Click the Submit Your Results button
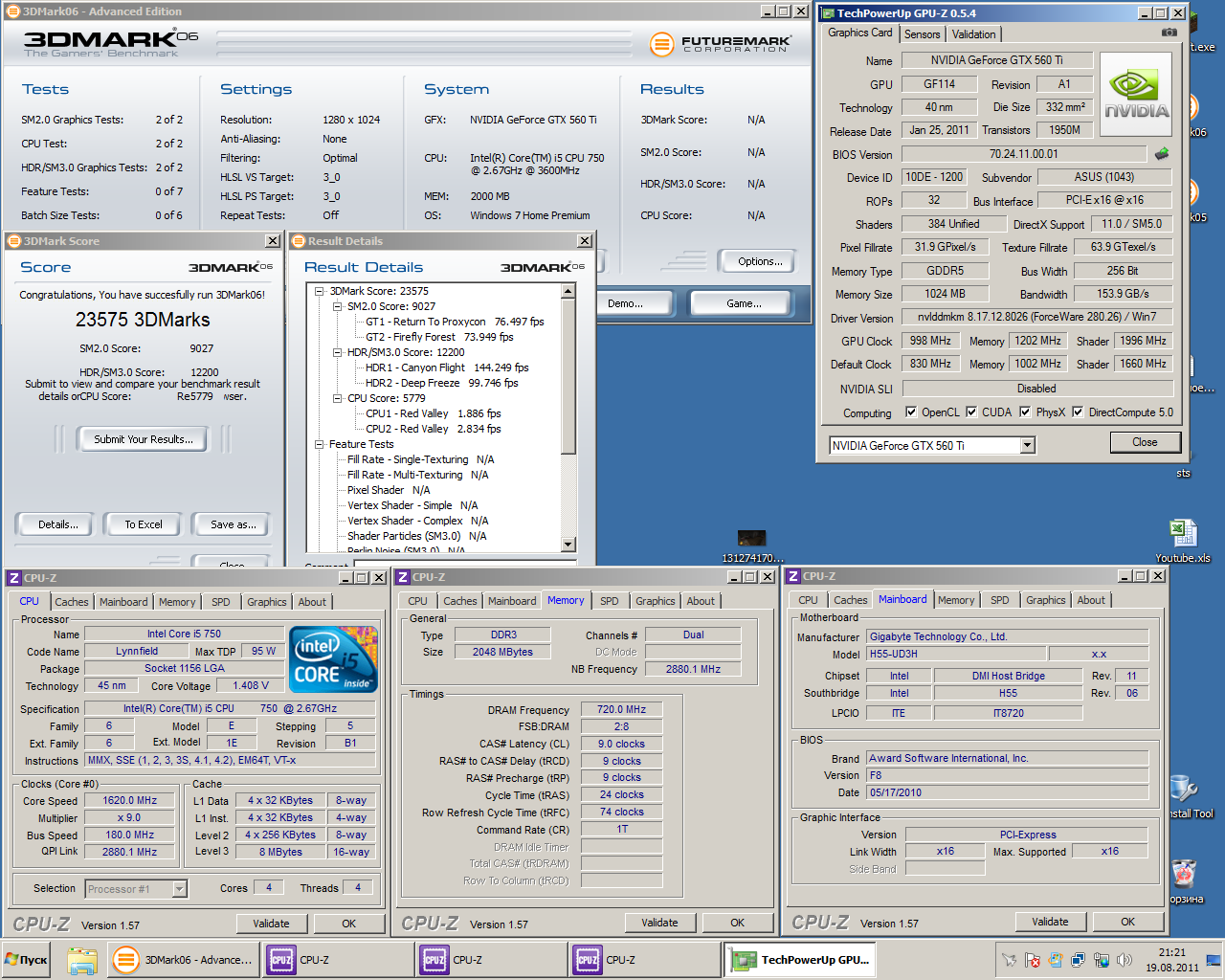1225x980 pixels. pos(144,439)
